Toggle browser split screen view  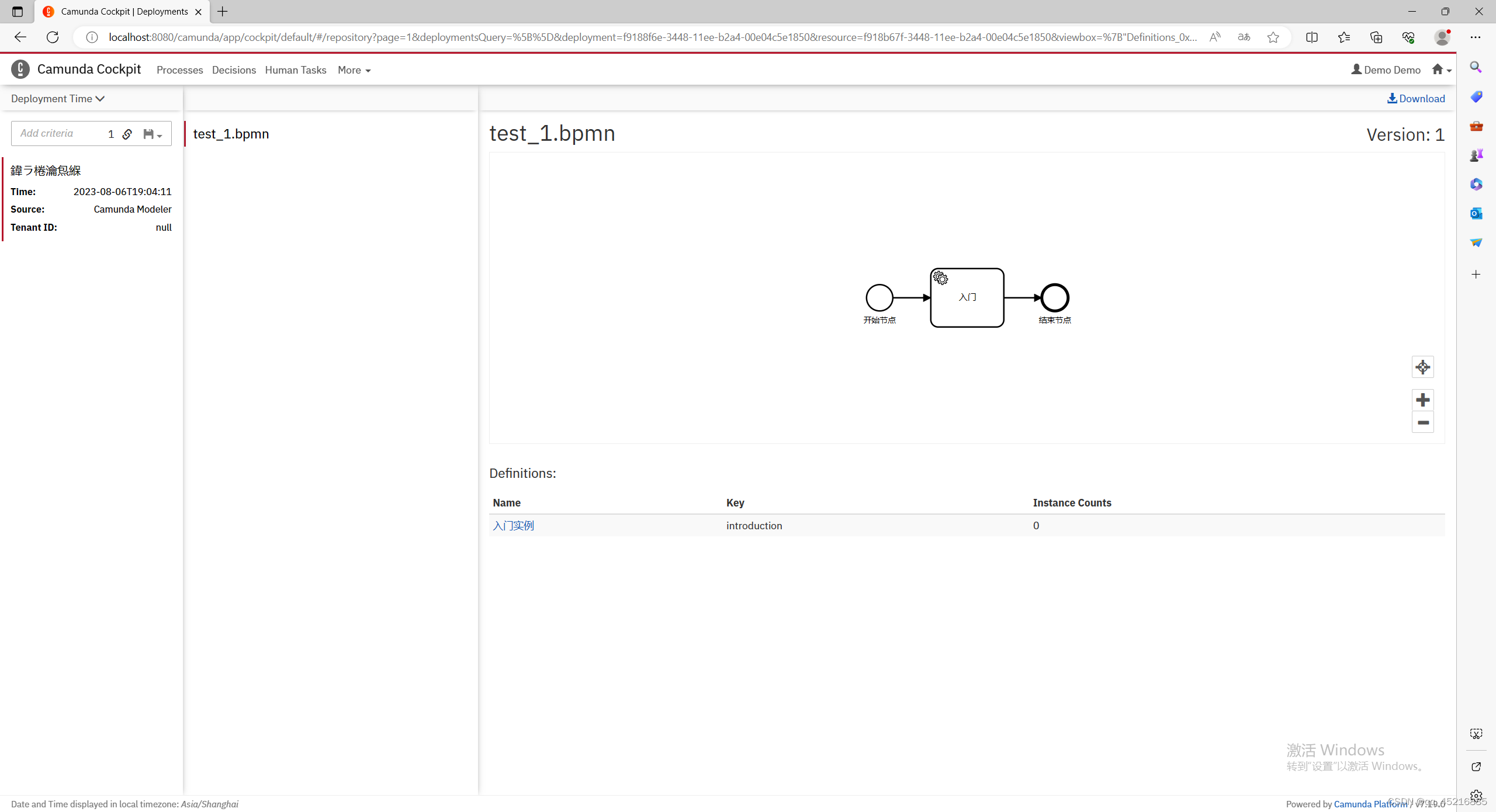tap(1312, 37)
